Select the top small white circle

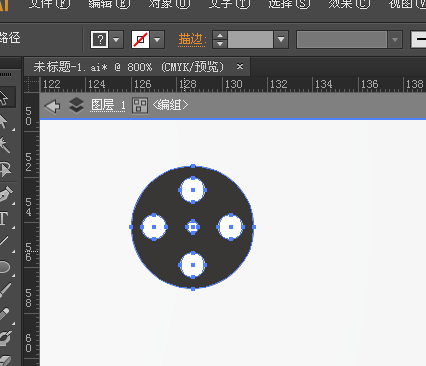point(193,190)
